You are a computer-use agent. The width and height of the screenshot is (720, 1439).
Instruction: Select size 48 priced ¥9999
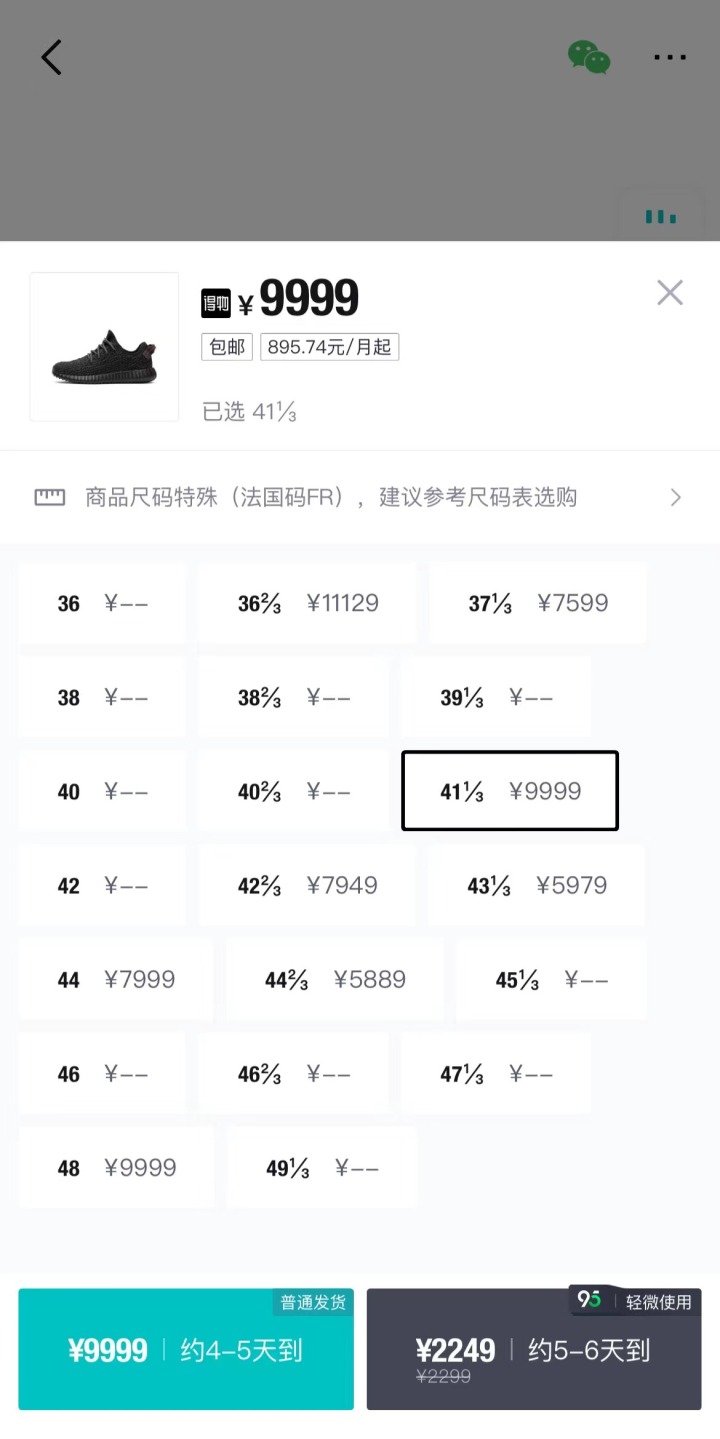pos(114,1167)
